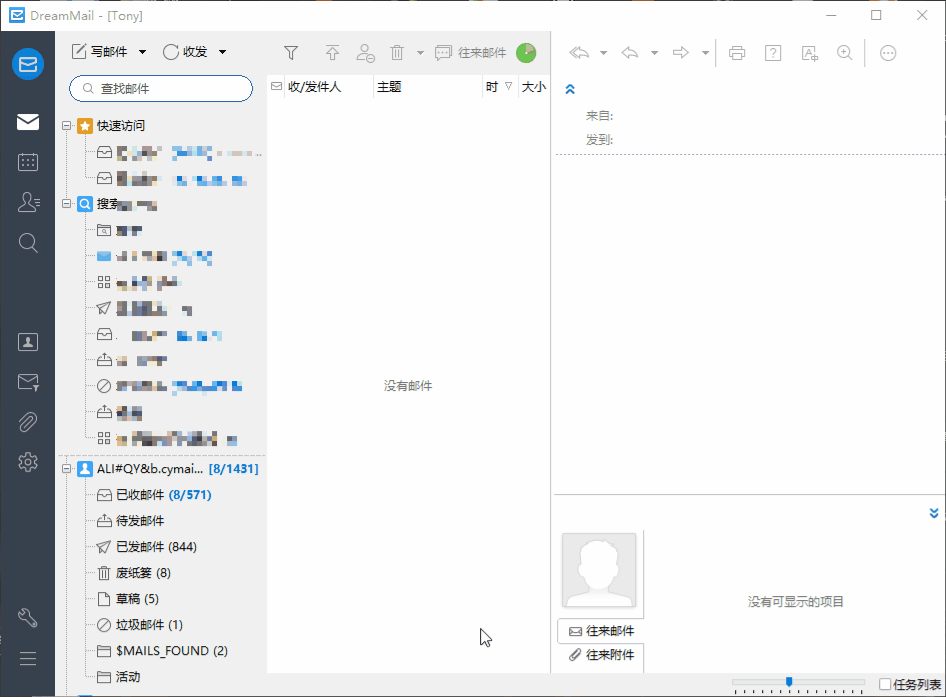The width and height of the screenshot is (946, 697).
Task: Collapse the message header double chevron
Action: click(x=570, y=89)
